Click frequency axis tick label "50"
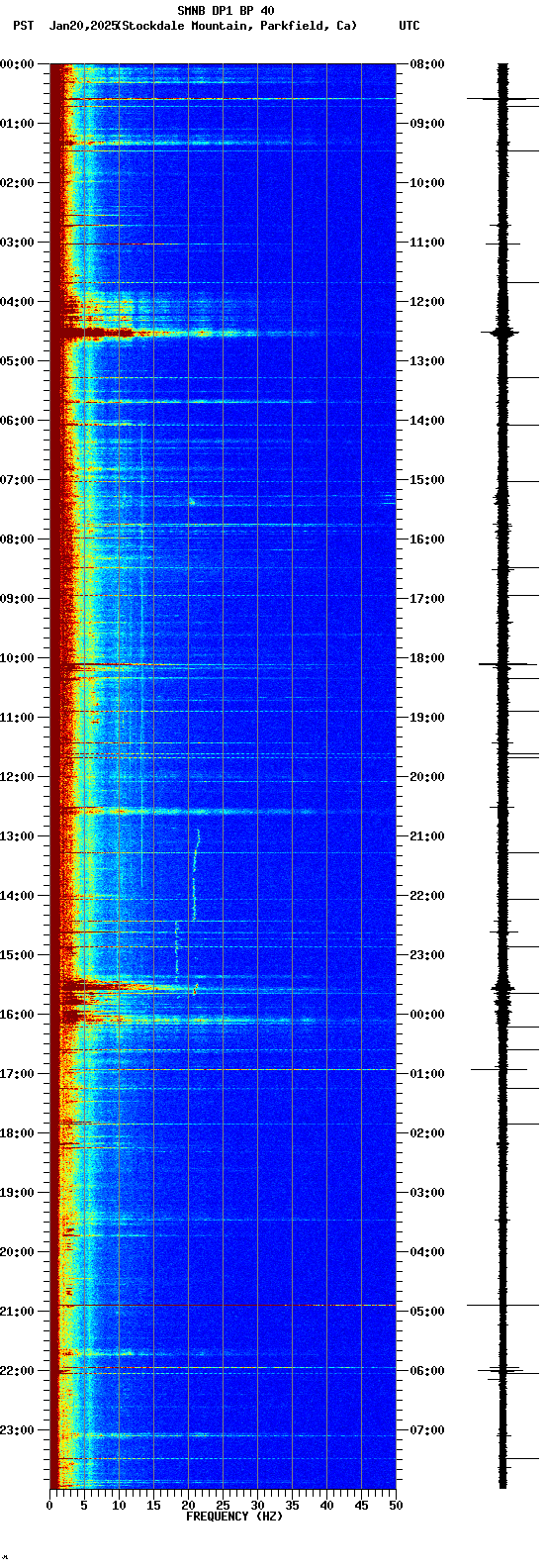 click(396, 1506)
